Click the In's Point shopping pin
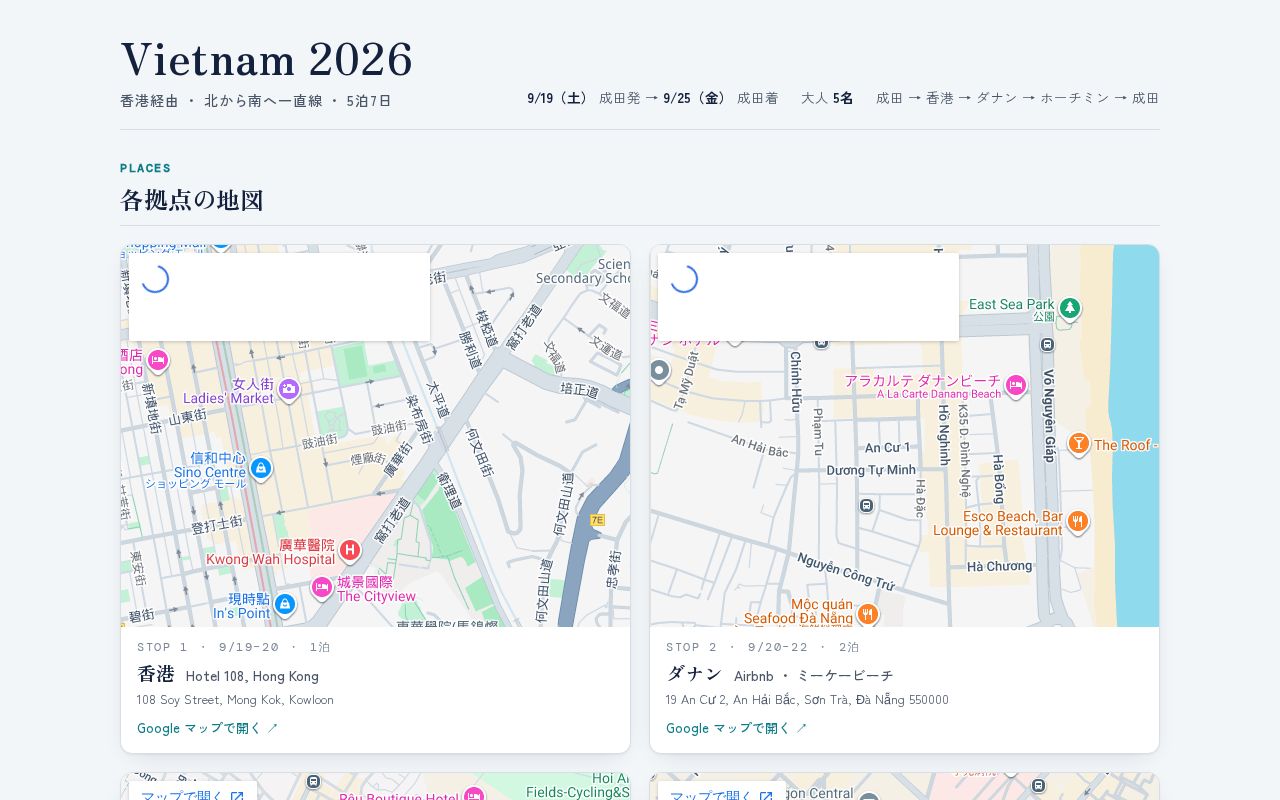 tap(285, 603)
